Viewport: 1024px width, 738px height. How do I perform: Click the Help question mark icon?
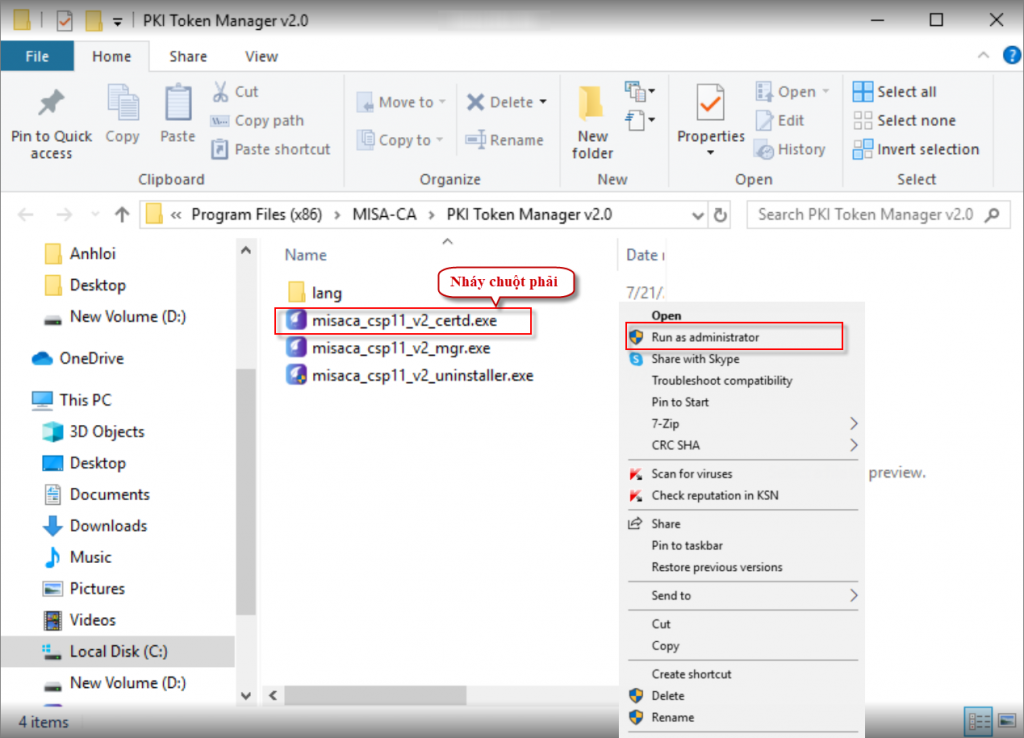point(1011,56)
